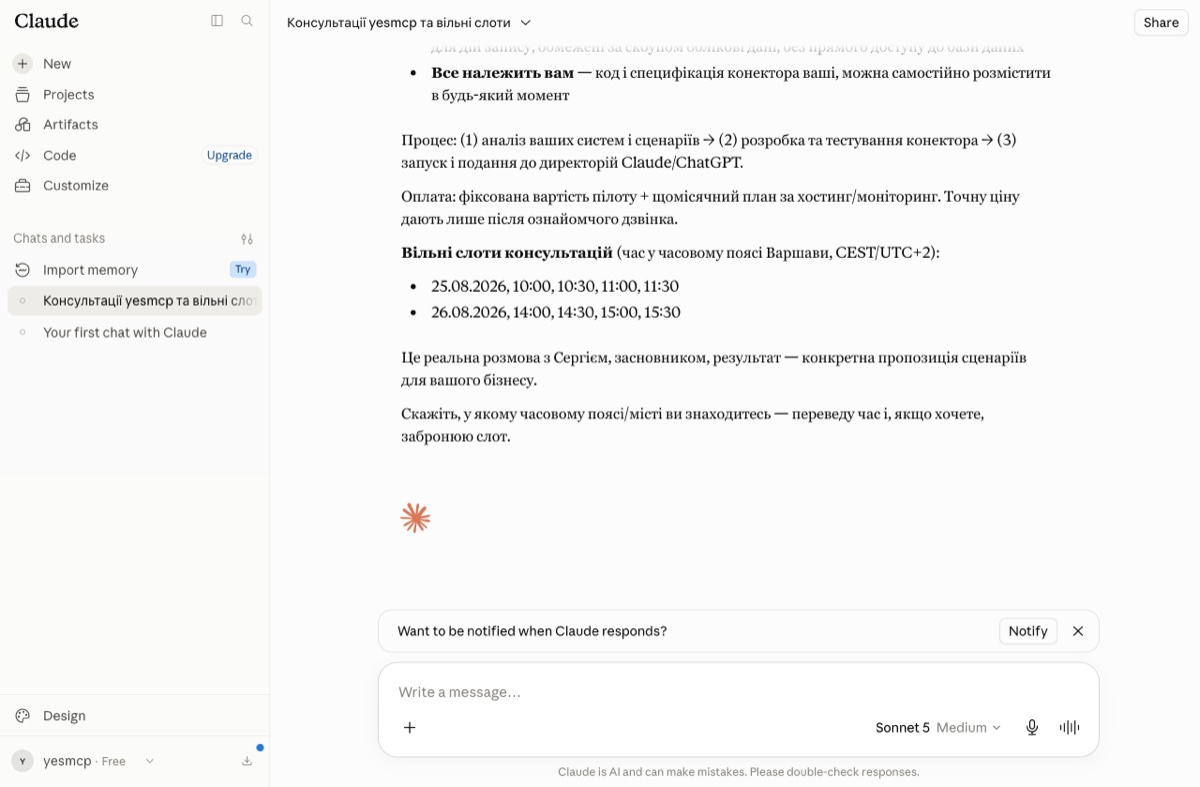The image size is (1200, 787).
Task: Focus the Write a message input
Action: 738,692
